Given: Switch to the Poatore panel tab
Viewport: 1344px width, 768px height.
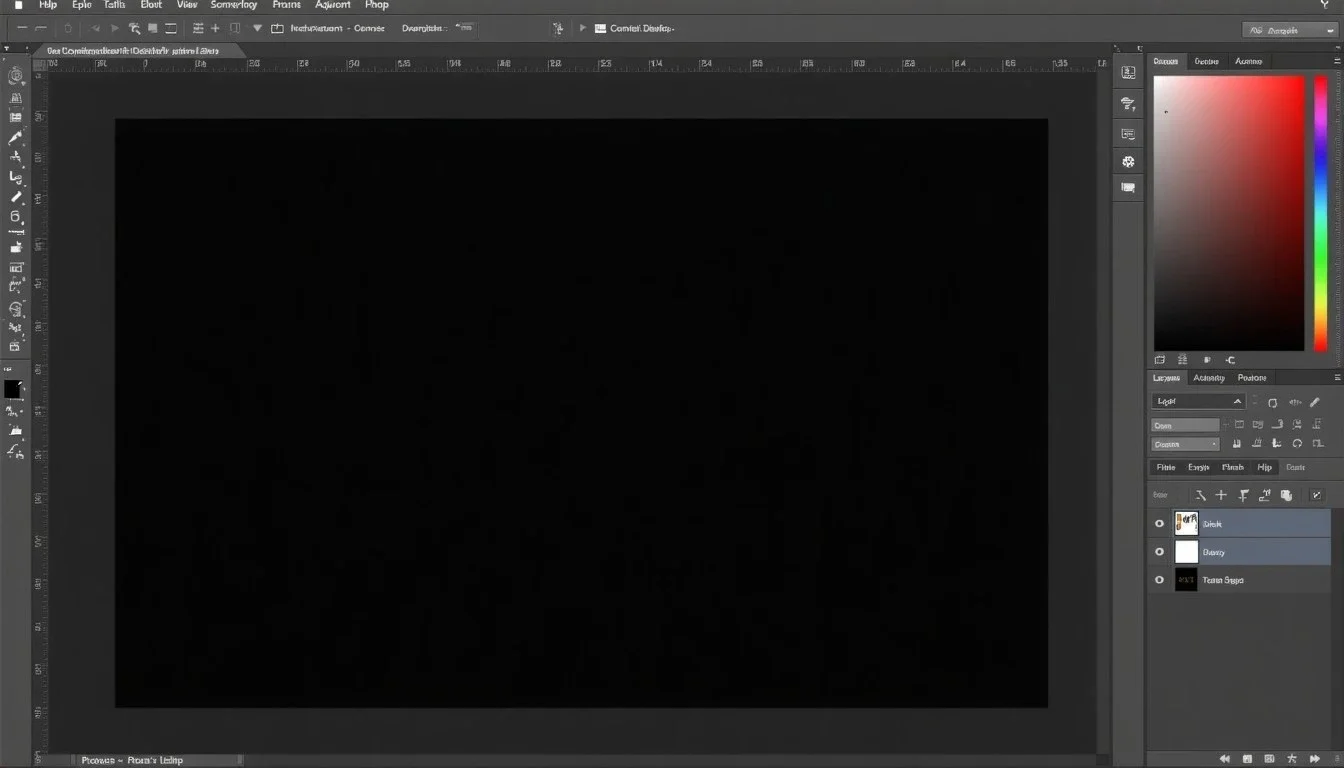Looking at the screenshot, I should pos(1252,378).
